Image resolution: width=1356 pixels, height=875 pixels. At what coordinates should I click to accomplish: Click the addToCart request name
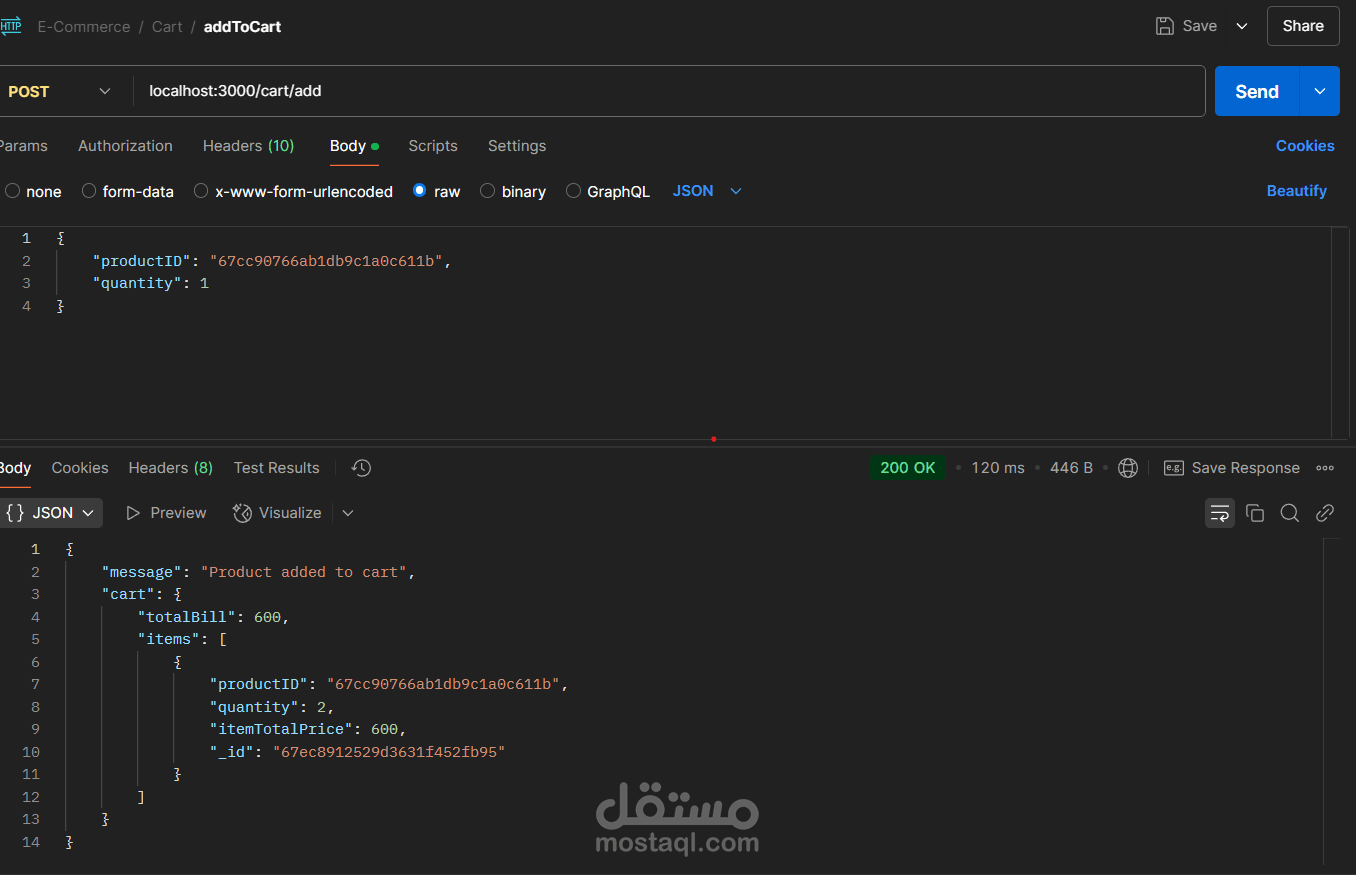coord(243,27)
